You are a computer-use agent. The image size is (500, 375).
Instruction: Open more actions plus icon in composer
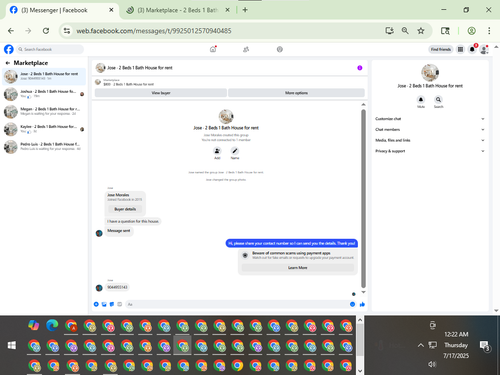(96, 304)
